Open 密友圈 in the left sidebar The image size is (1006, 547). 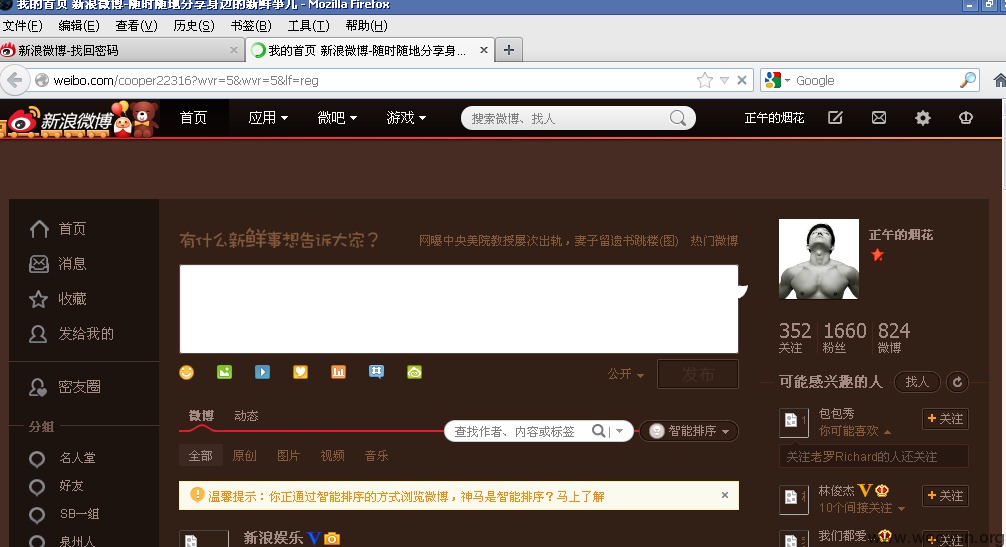coord(65,387)
